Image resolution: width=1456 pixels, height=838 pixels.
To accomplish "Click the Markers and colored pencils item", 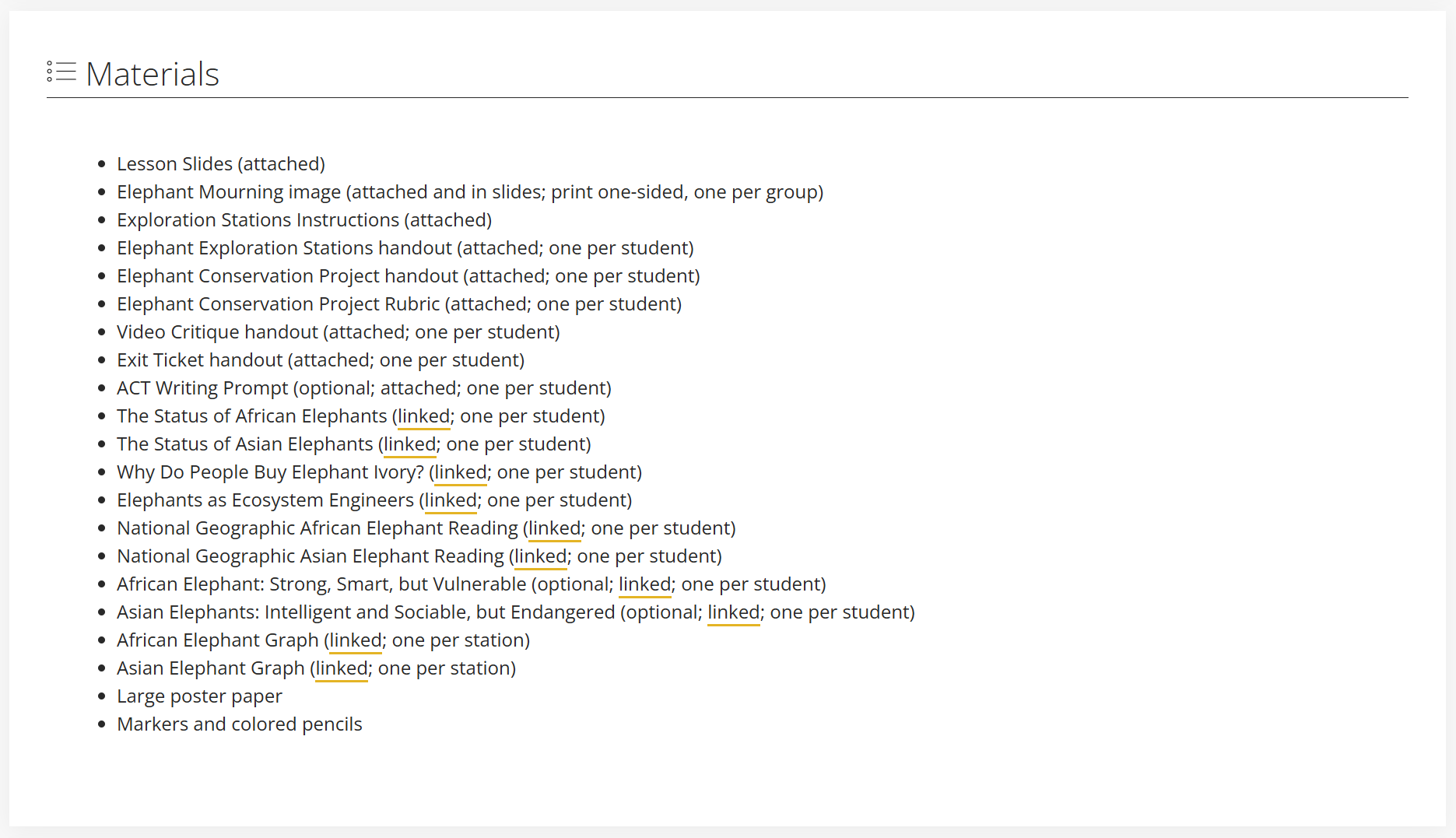I will (x=239, y=724).
